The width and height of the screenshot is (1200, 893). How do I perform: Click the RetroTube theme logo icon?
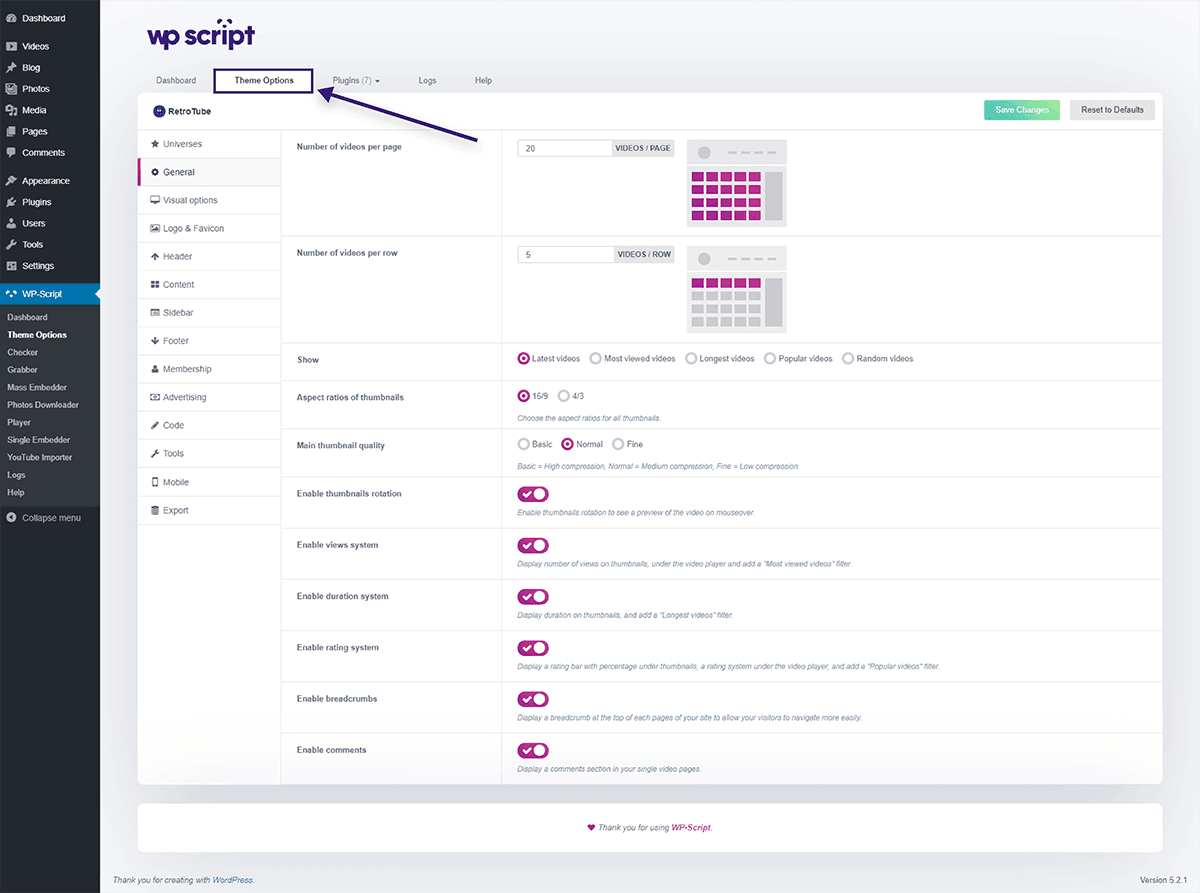click(158, 111)
